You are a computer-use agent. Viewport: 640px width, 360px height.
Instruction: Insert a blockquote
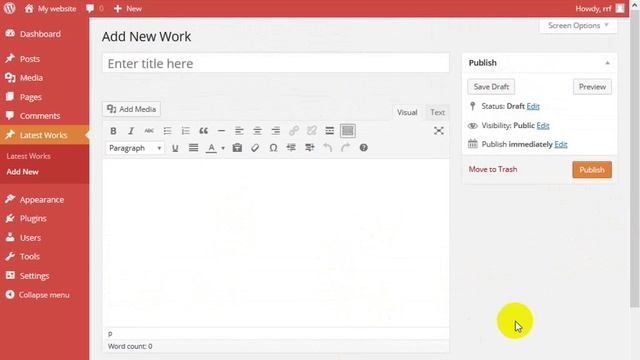click(203, 131)
